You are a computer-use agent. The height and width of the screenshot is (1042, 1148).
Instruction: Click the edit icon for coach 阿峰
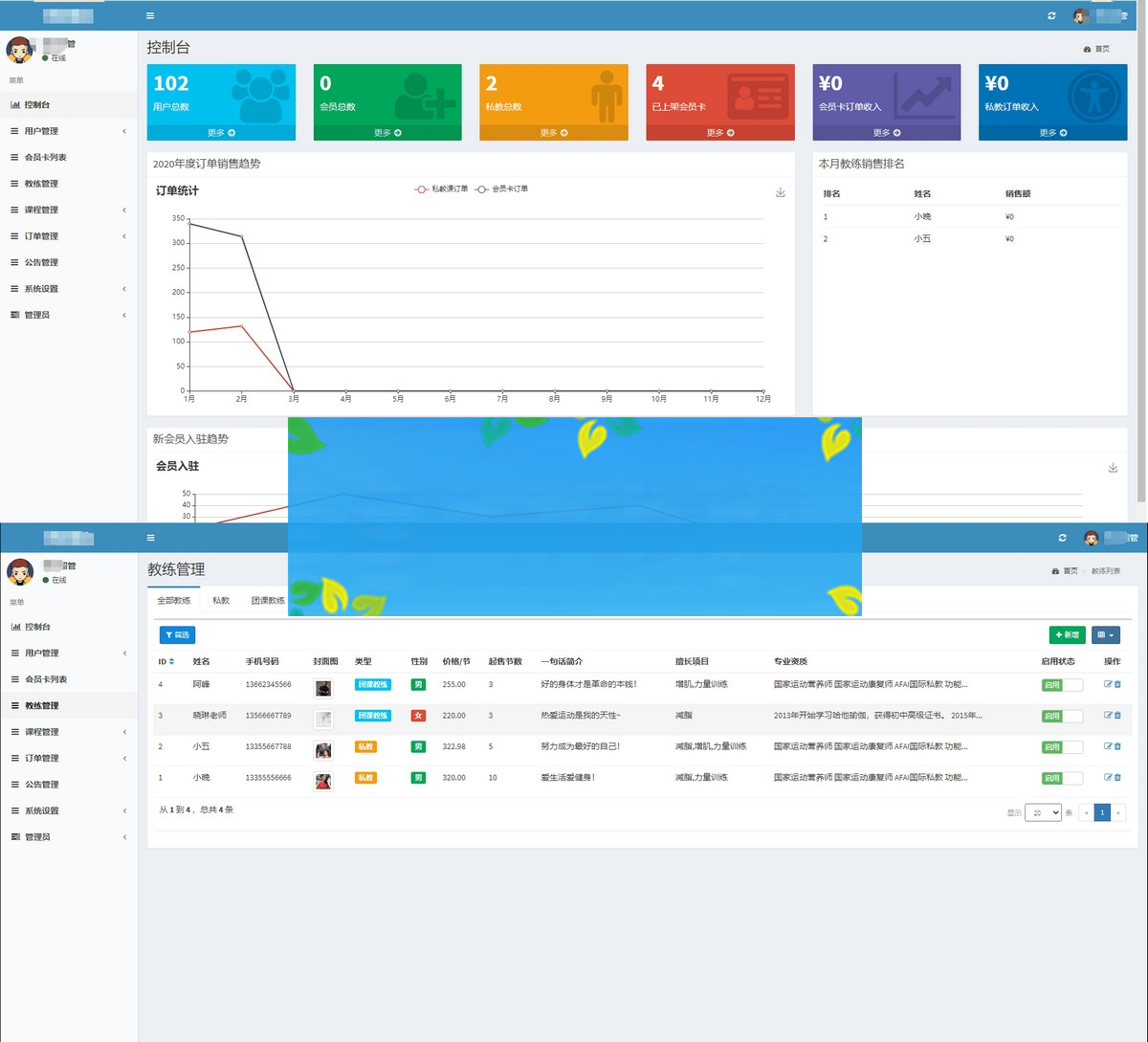pyautogui.click(x=1108, y=684)
